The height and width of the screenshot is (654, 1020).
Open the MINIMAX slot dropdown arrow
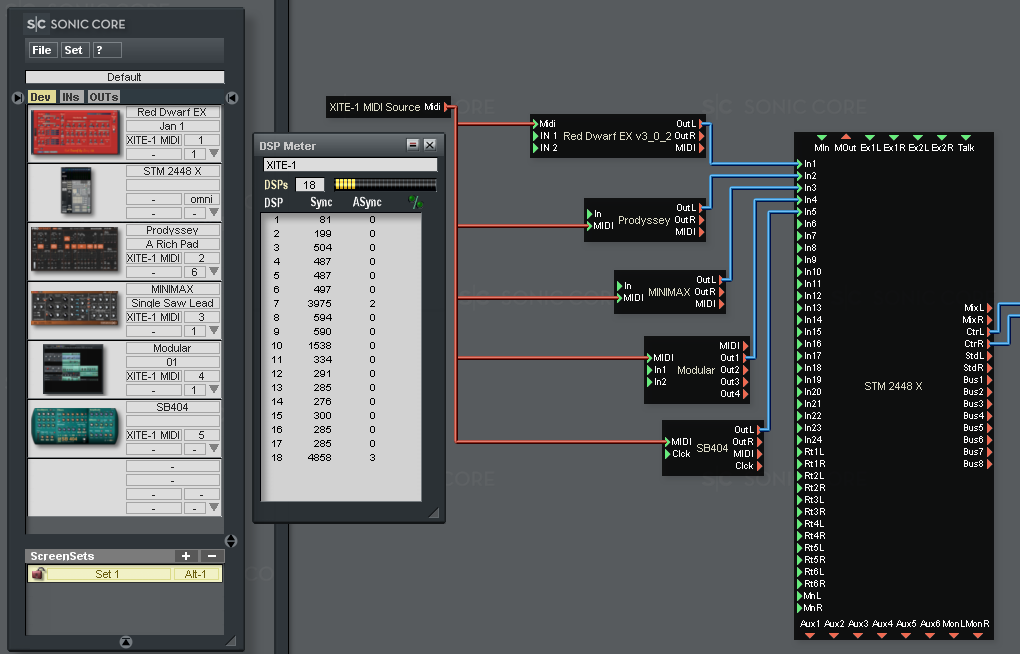pyautogui.click(x=213, y=331)
